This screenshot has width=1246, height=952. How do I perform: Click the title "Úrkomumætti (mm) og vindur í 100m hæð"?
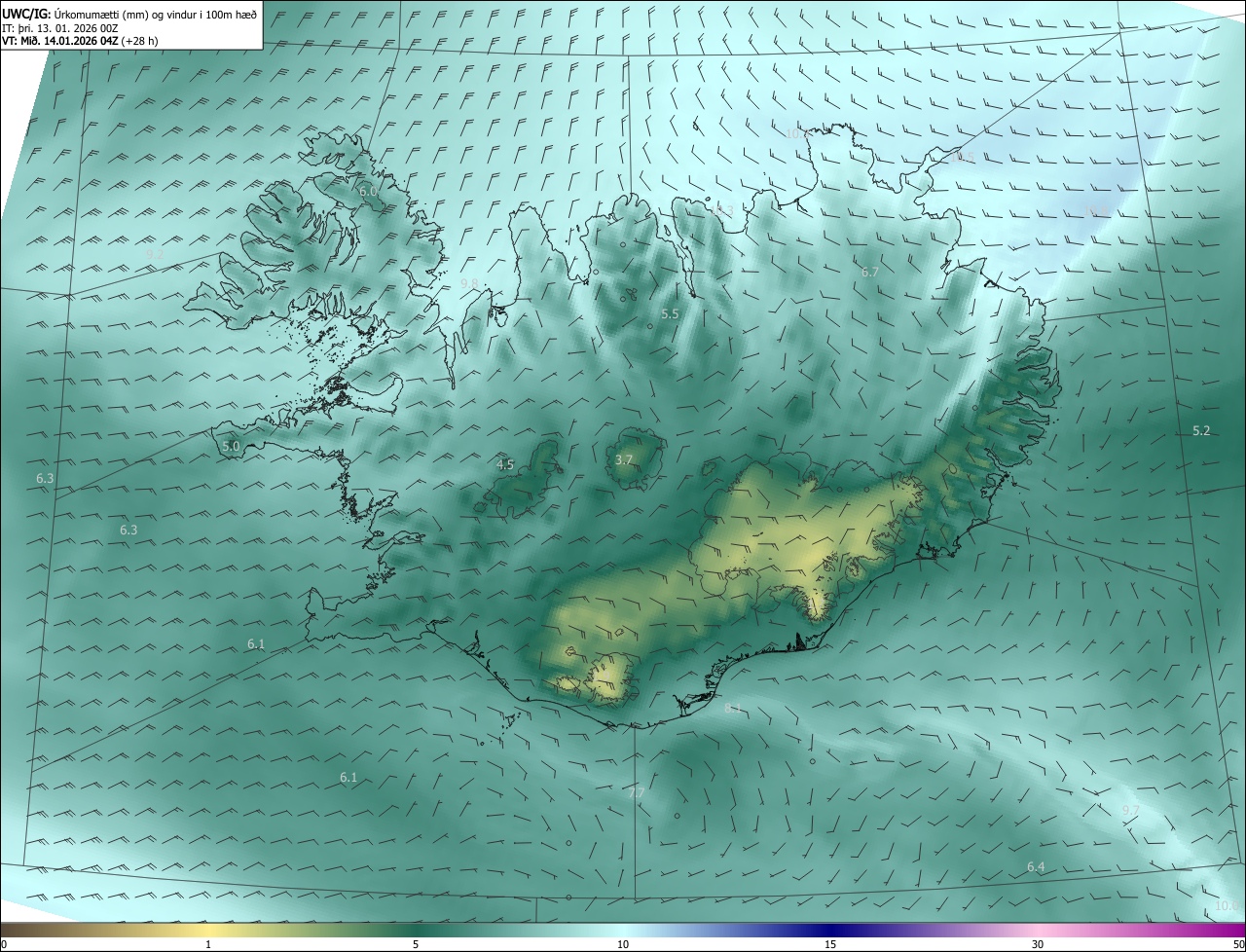[155, 13]
